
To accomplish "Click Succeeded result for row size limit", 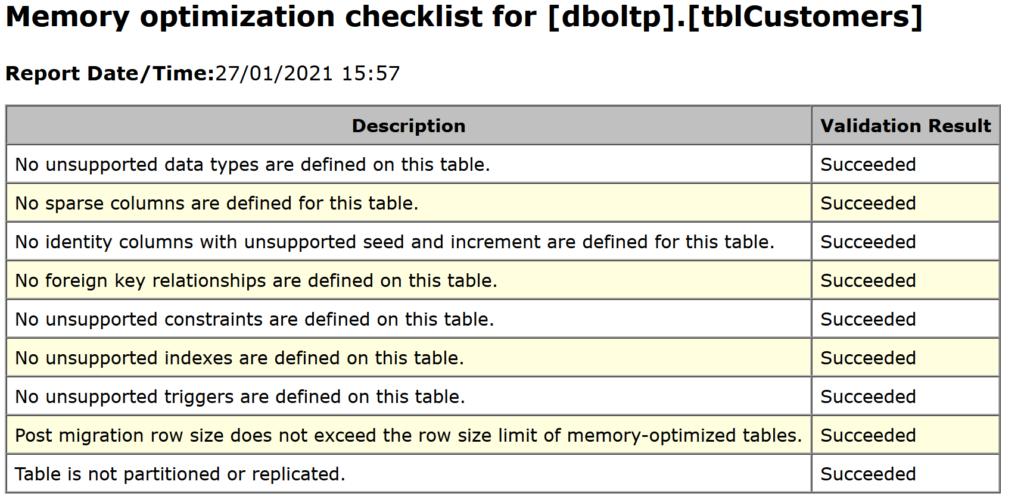I will 868,435.
